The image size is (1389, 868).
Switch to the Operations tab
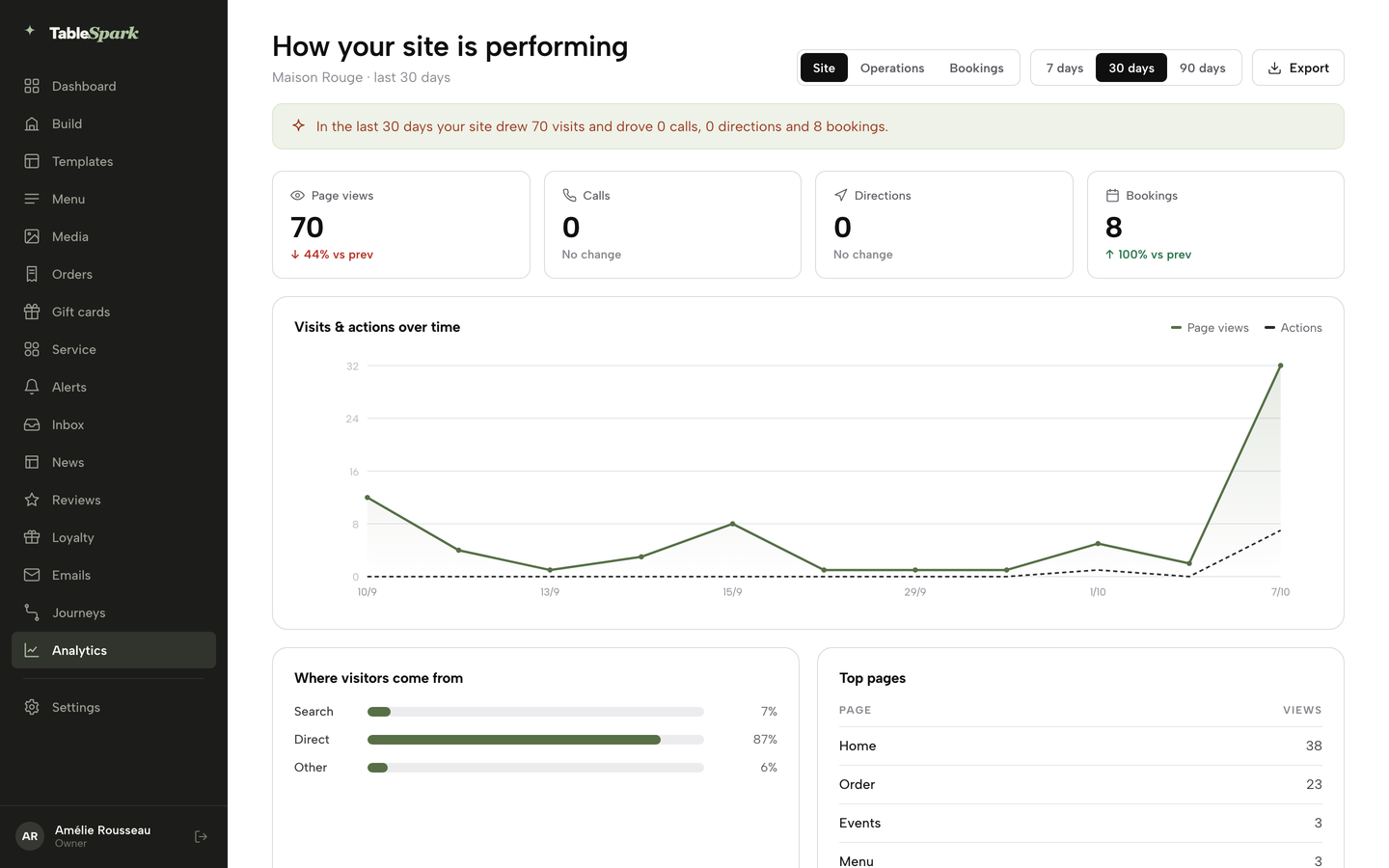click(892, 68)
